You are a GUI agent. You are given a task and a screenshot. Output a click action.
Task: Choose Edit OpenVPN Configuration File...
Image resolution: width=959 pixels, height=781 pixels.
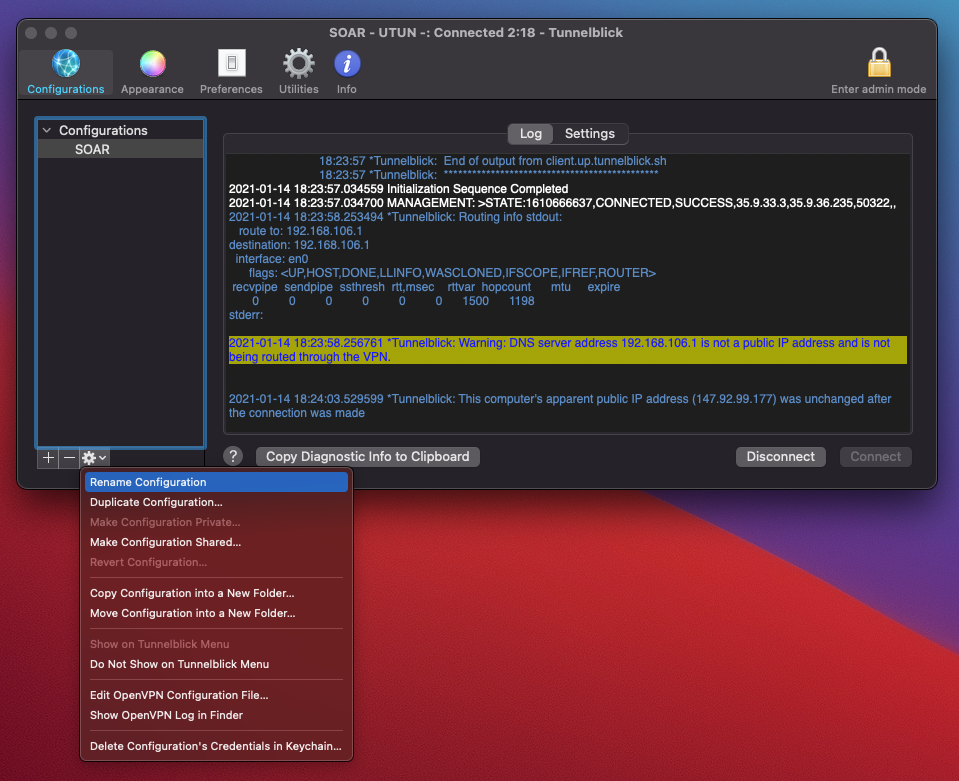(x=217, y=695)
